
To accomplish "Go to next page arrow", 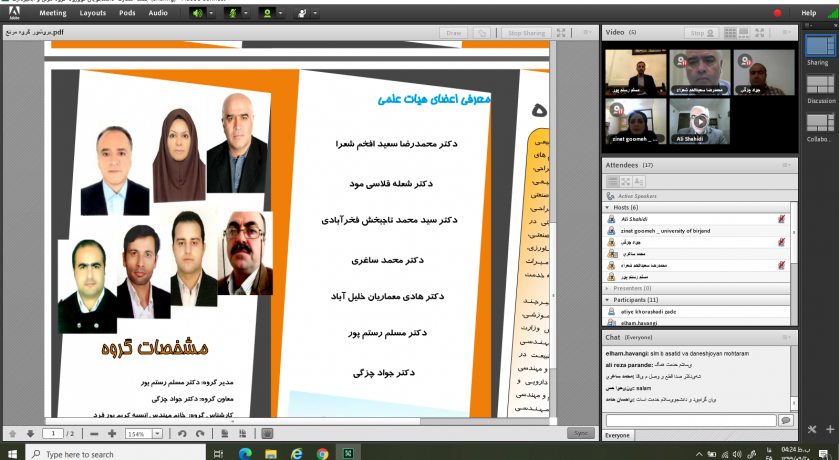I will pyautogui.click(x=30, y=434).
